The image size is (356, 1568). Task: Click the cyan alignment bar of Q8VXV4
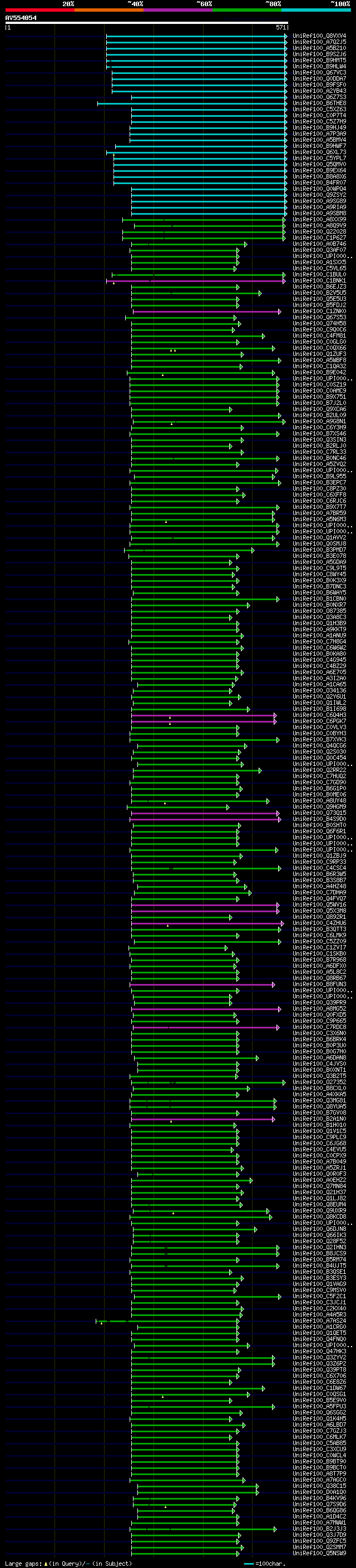tap(196, 36)
